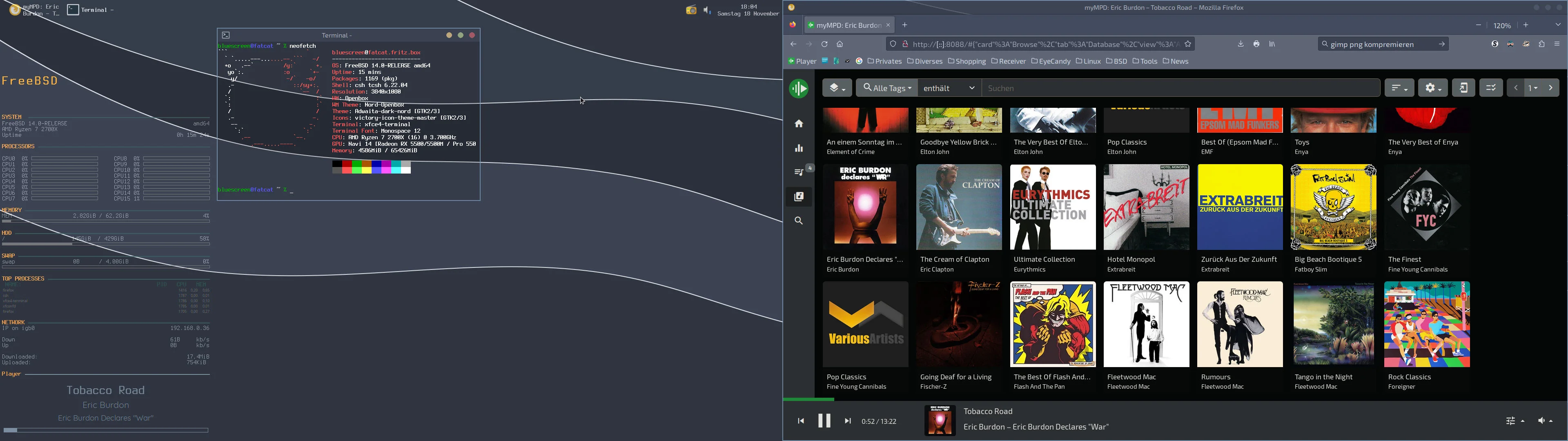The height and width of the screenshot is (441, 1568).
Task: Zoom in with plus in tab bar
Action: pyautogui.click(x=1526, y=26)
